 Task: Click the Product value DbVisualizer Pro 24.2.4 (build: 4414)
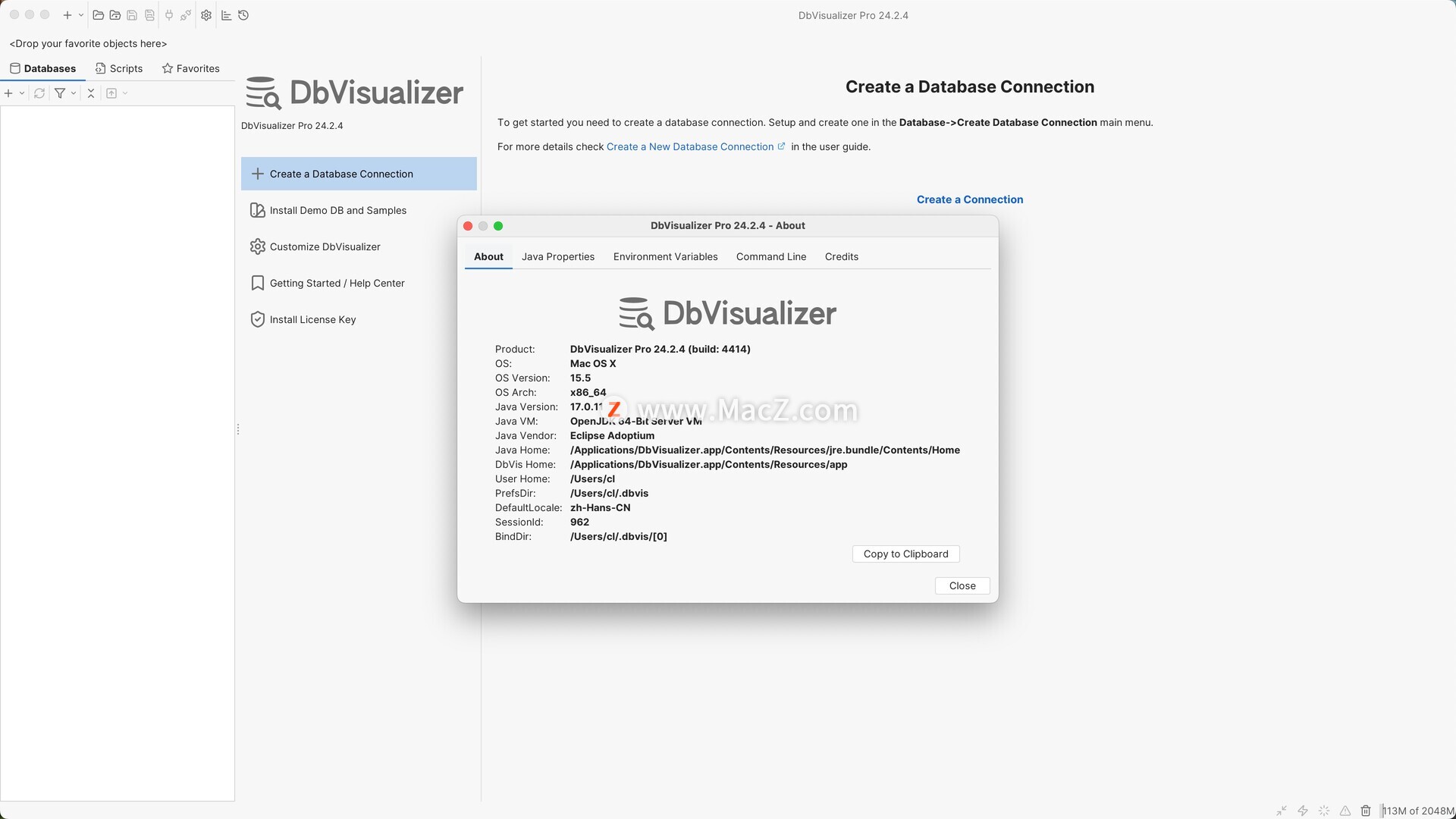tap(660, 349)
